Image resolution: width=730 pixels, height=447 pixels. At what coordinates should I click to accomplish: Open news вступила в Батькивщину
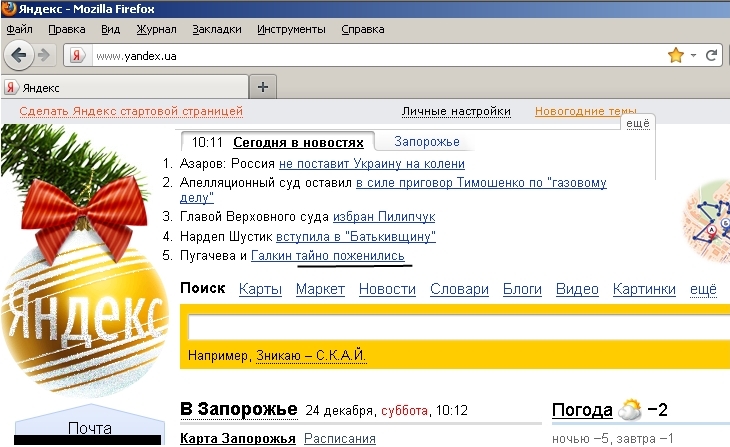coord(356,237)
